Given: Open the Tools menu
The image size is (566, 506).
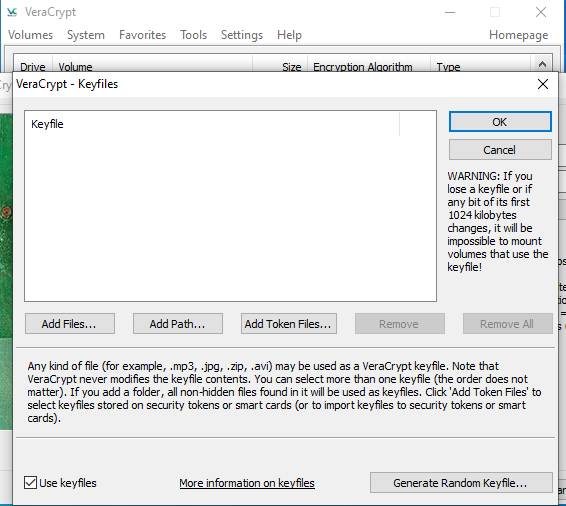Looking at the screenshot, I should (193, 35).
